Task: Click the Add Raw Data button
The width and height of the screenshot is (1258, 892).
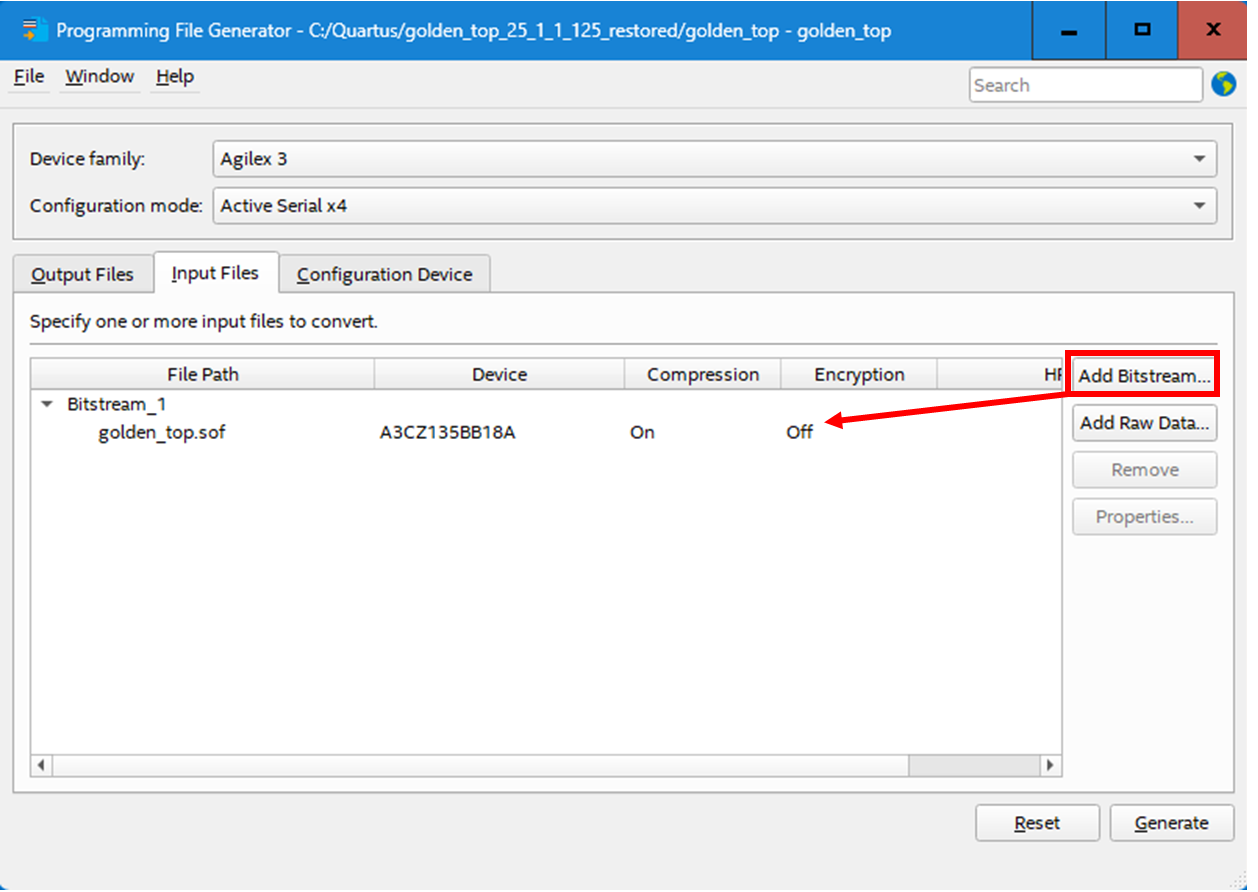Action: pos(1144,423)
